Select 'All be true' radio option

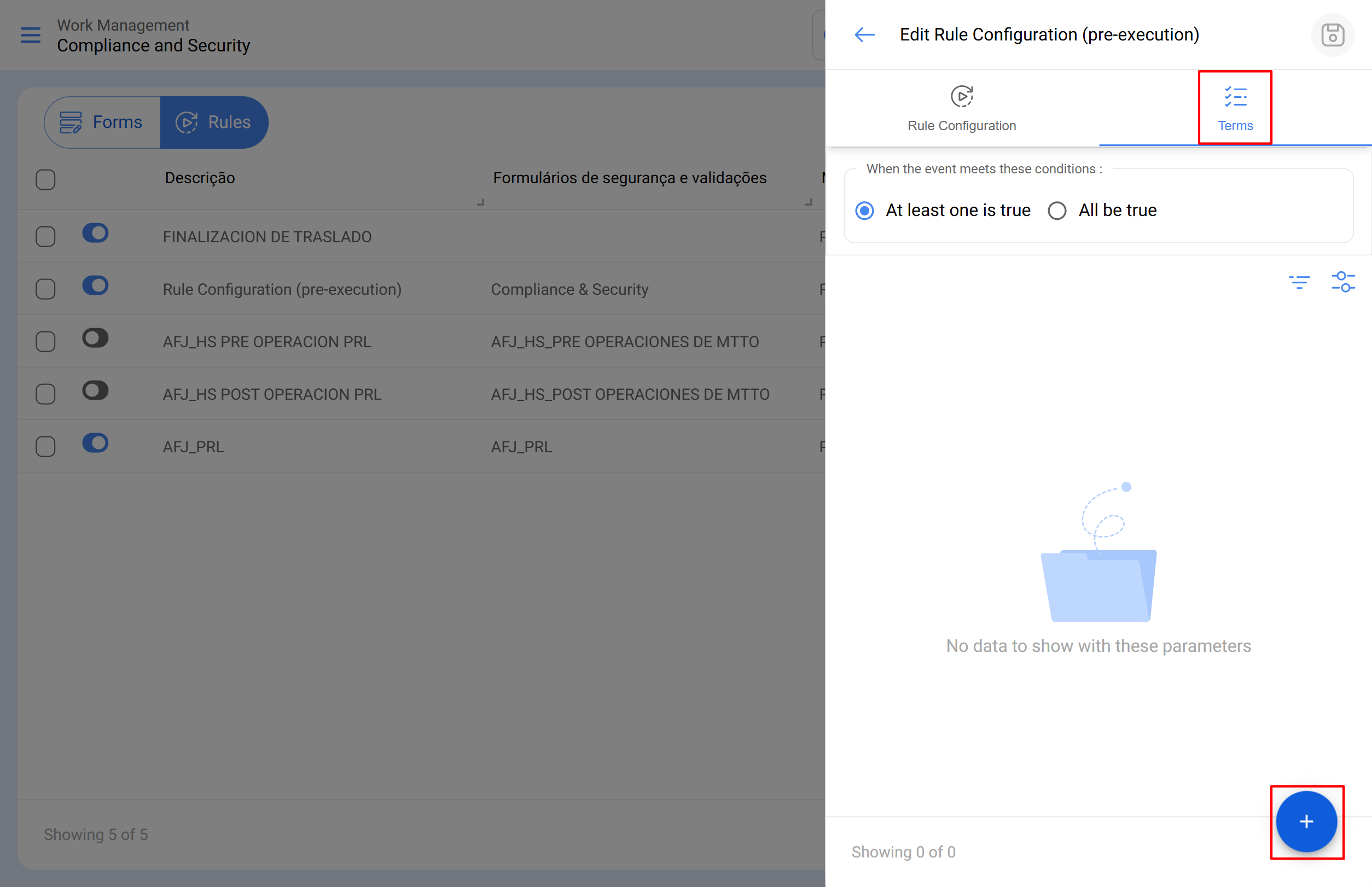coord(1057,210)
